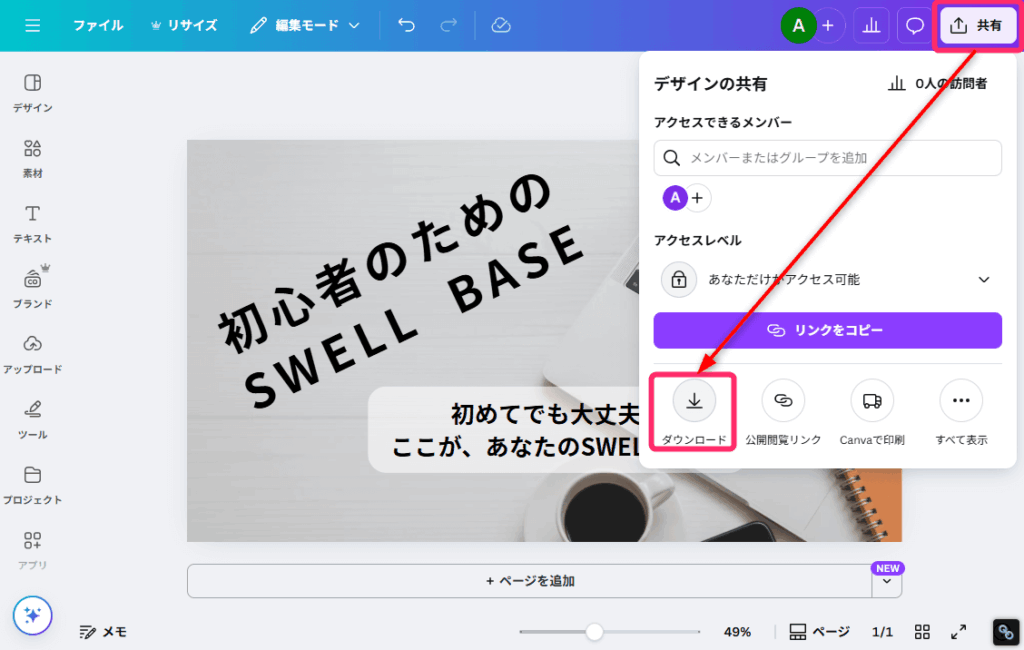
Task: Open the ファイル menu
Action: tap(98, 25)
